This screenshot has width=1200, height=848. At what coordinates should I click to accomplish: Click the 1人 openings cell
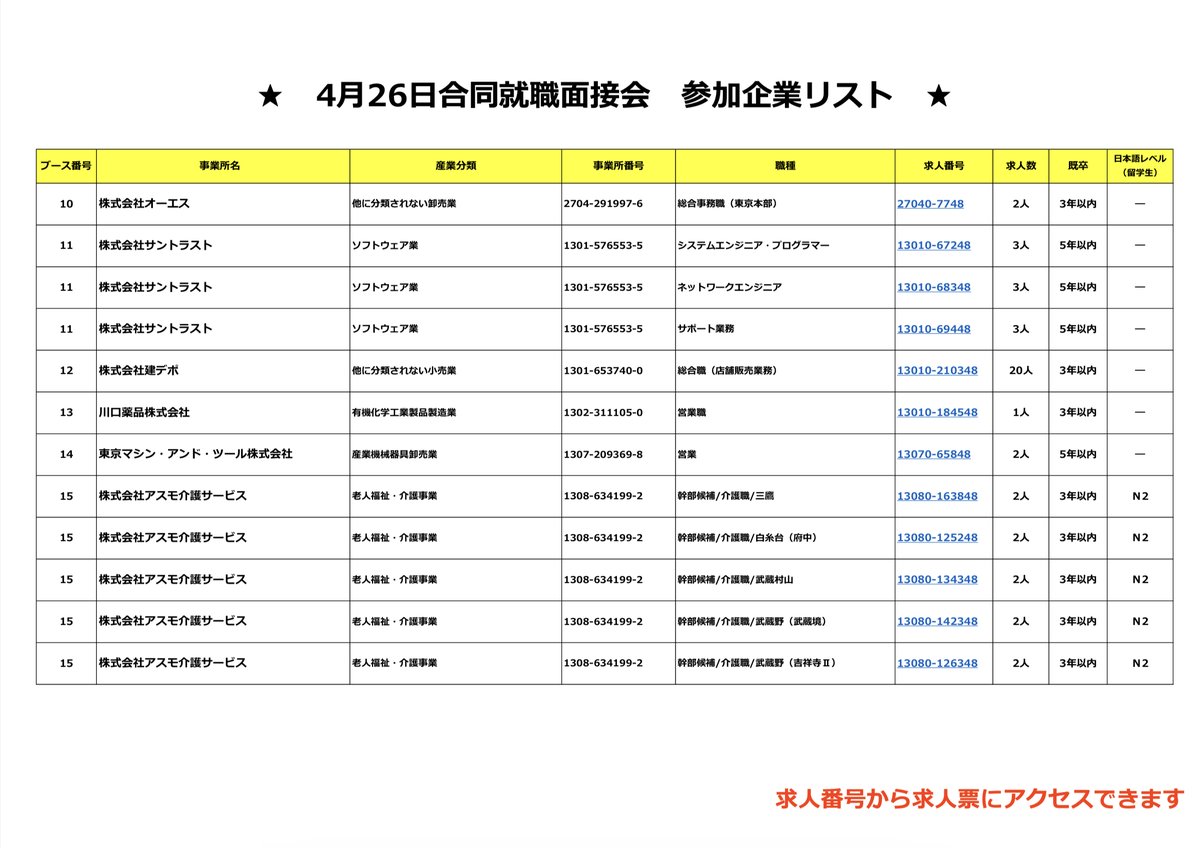1021,413
